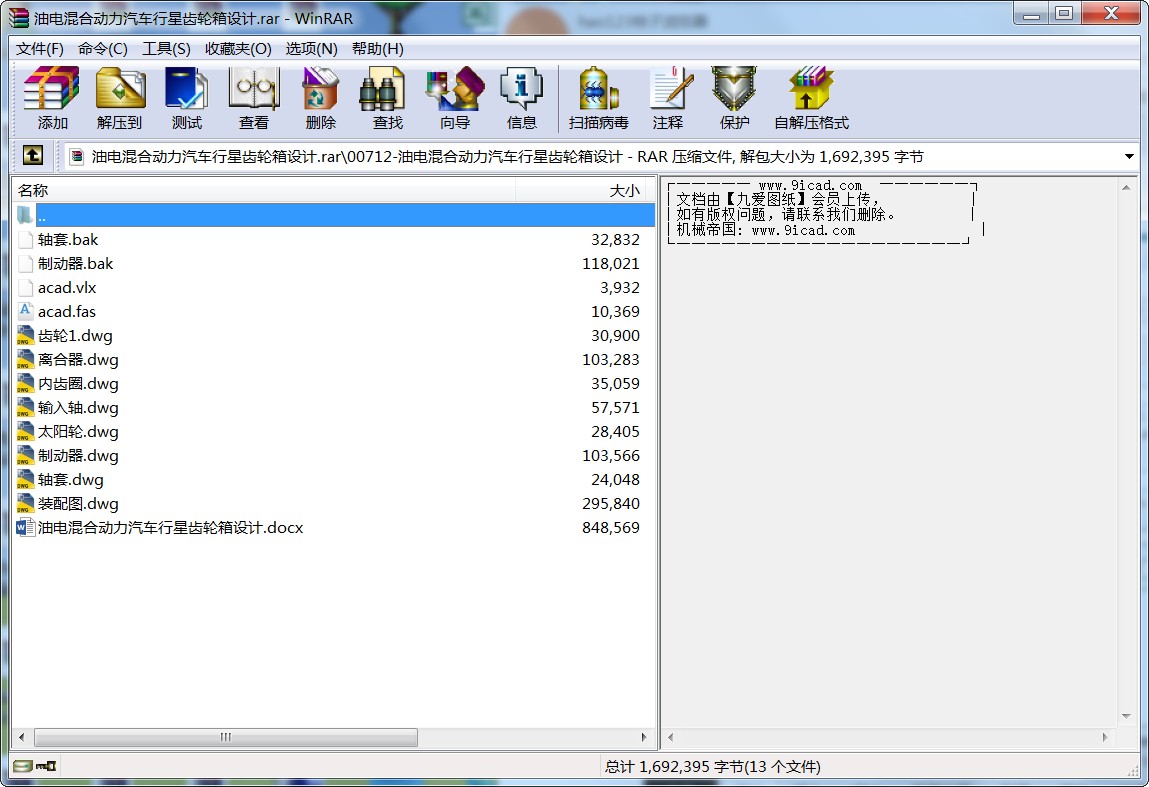Click the 添加 (Add) toolbar icon
Viewport: 1149px width, 787px height.
[x=51, y=89]
